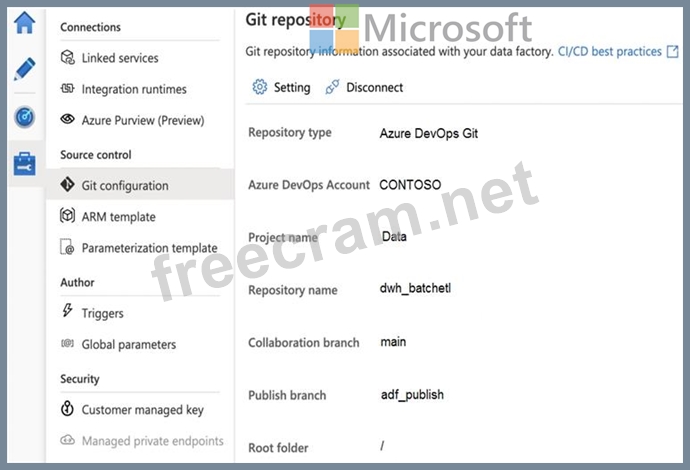Screen dimensions: 690x470
Task: Click the Linked services icon
Action: pos(68,58)
